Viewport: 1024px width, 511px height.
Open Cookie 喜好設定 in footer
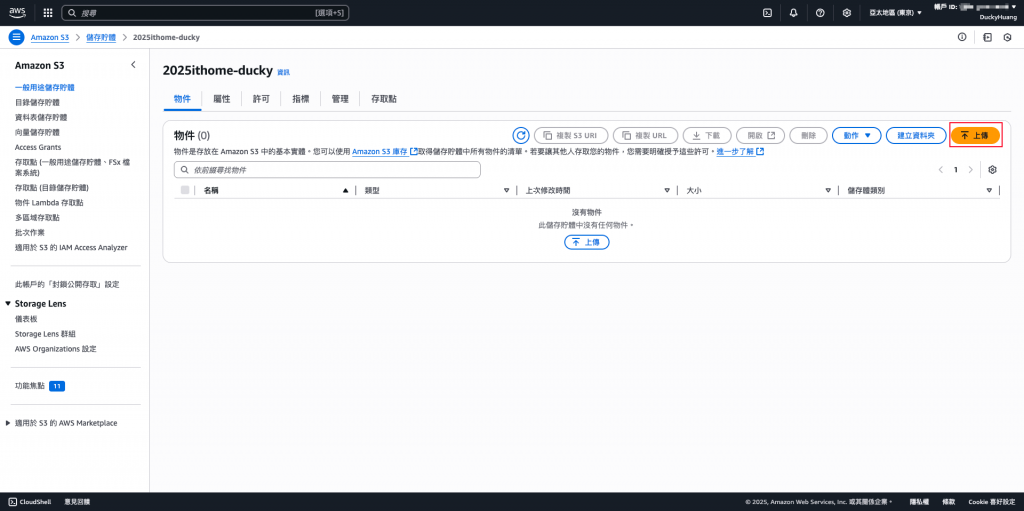pyautogui.click(x=992, y=502)
